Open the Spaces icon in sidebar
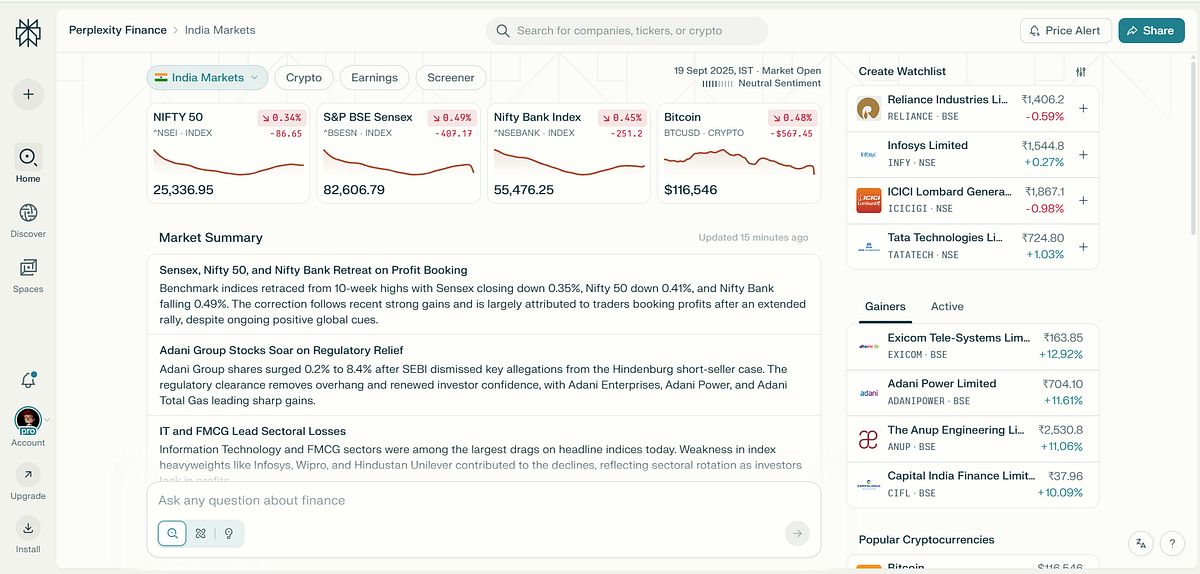This screenshot has height=574, width=1200. [28, 267]
